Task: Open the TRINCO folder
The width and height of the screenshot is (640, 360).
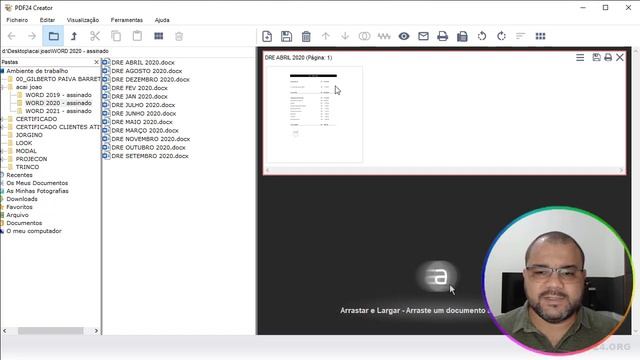Action: (x=27, y=167)
